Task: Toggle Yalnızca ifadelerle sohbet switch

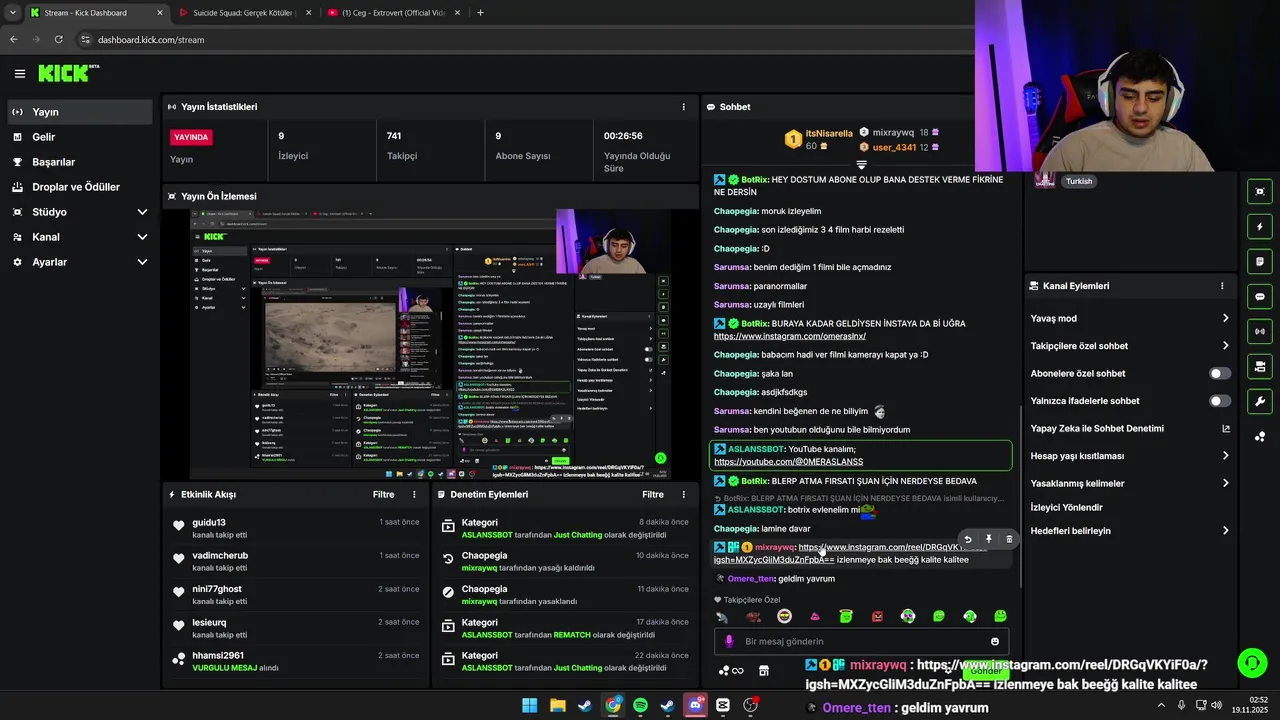Action: pos(1220,401)
